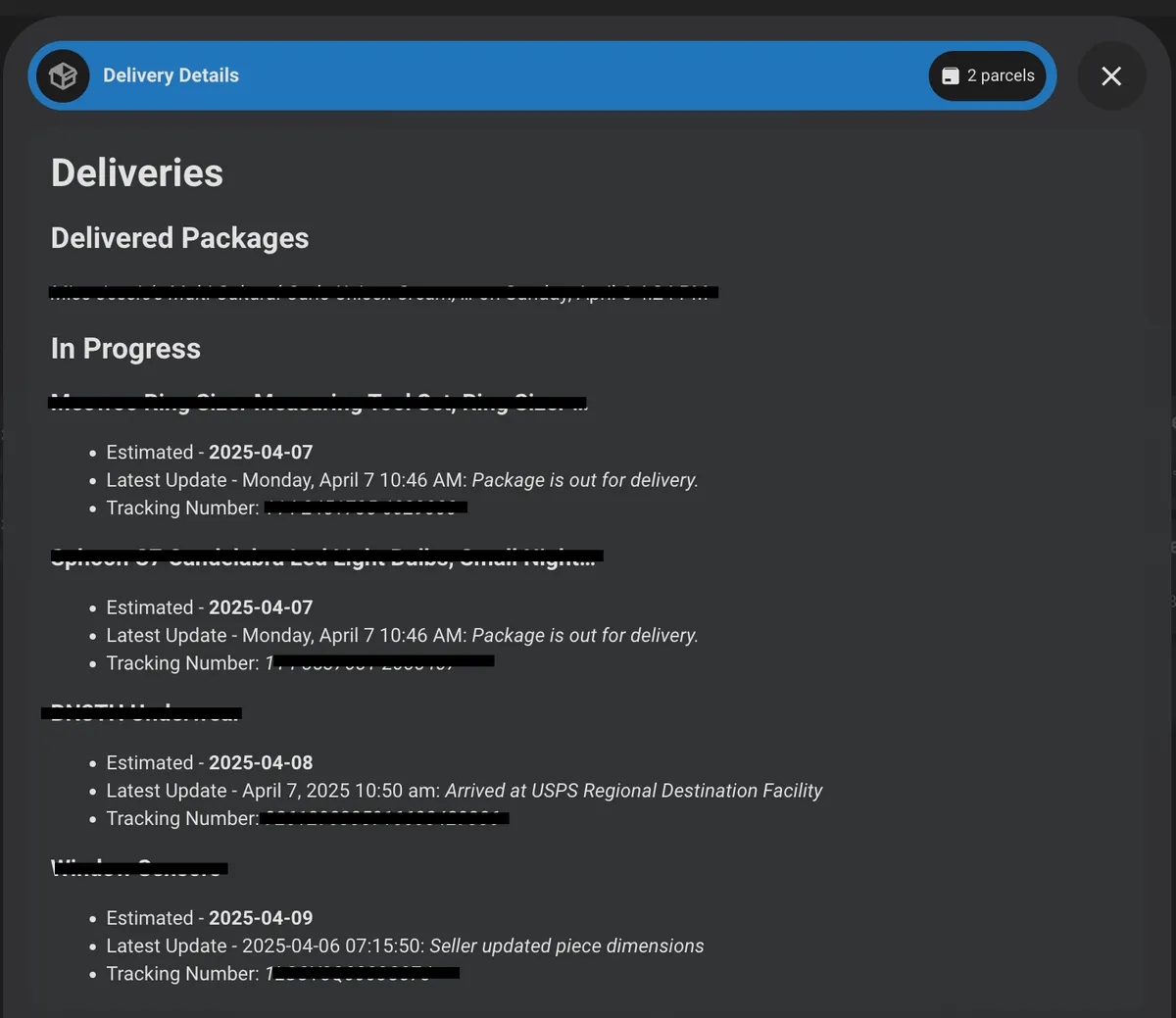Select the Deliveries heading
Viewport: 1176px width, 1018px height.
[137, 172]
